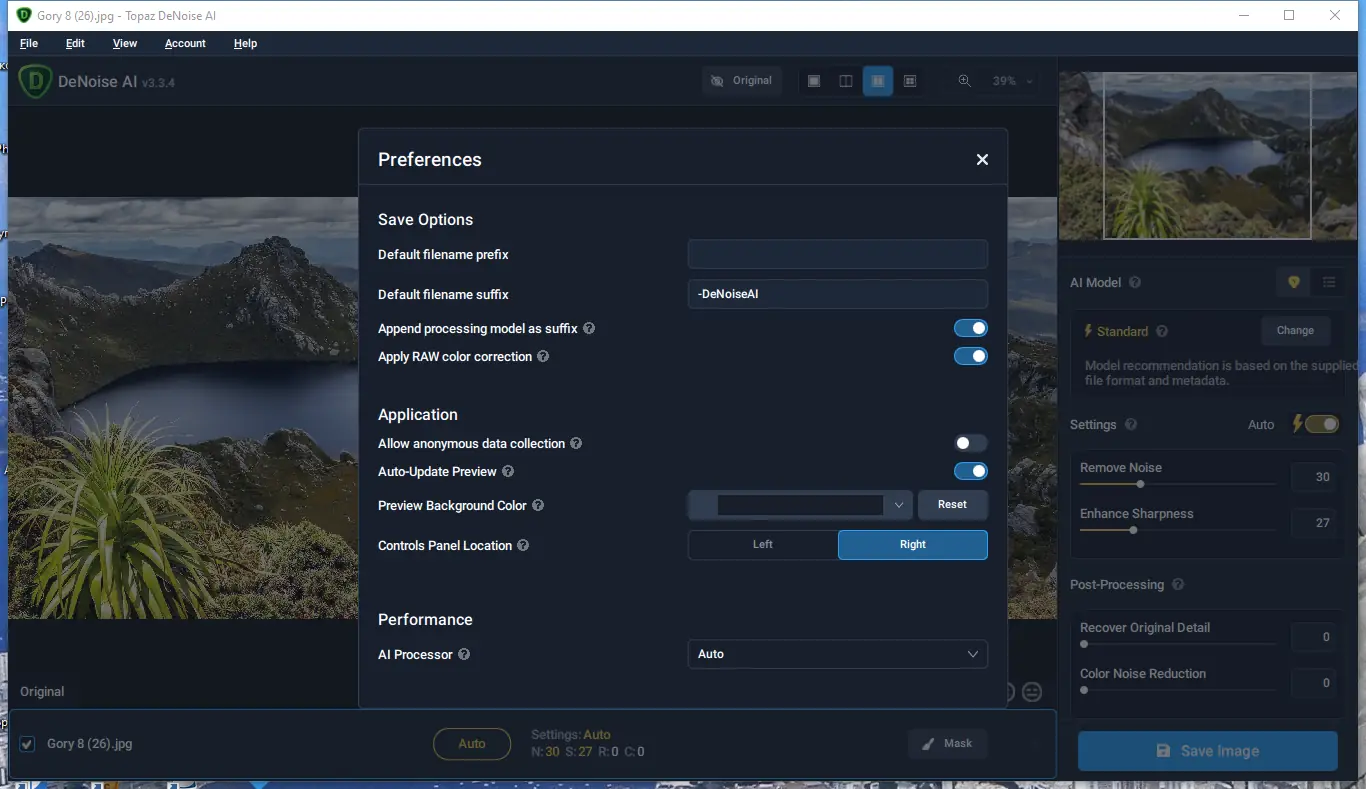Set Controls Panel Location to Right
The width and height of the screenshot is (1366, 789).
pyautogui.click(x=913, y=545)
